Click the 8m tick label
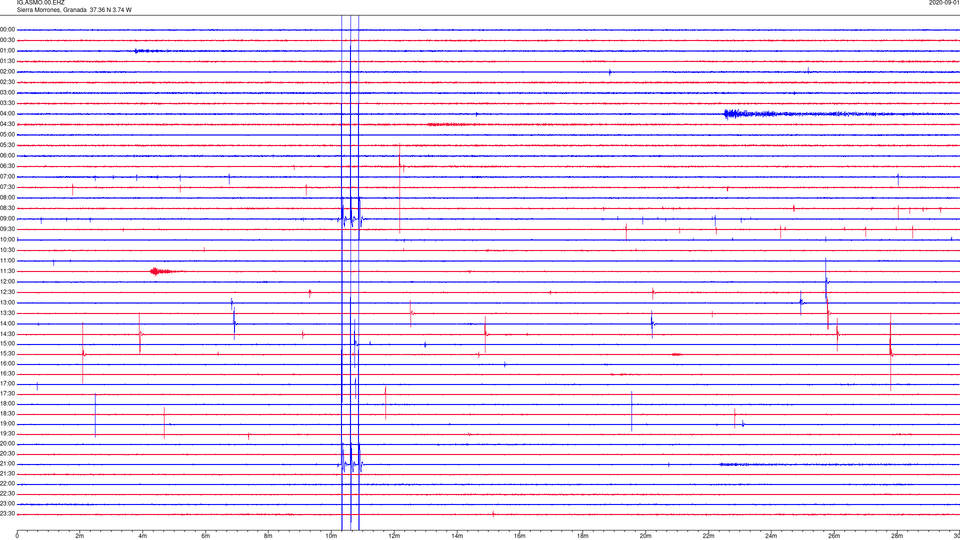The height and width of the screenshot is (540, 960). coord(268,536)
